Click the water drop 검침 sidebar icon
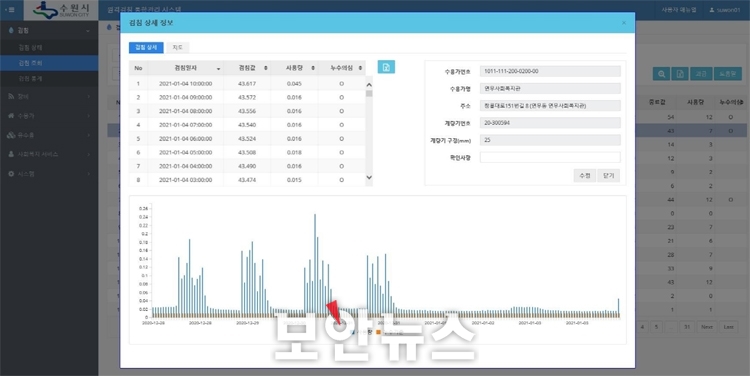Image resolution: width=750 pixels, height=376 pixels. pos(11,30)
